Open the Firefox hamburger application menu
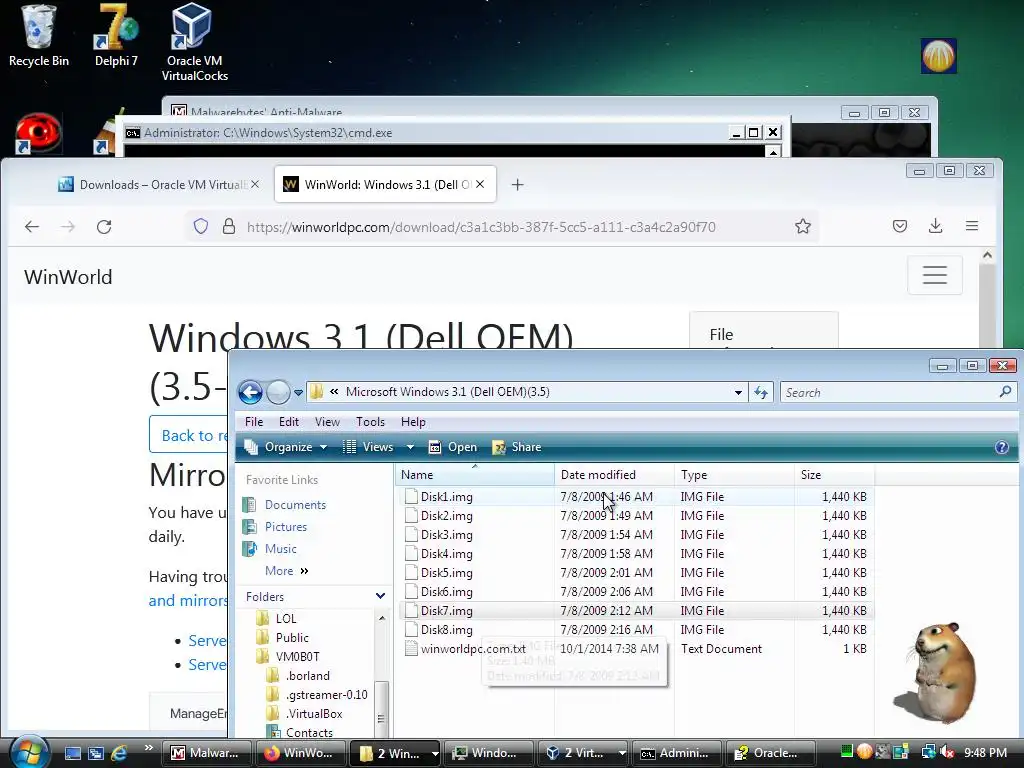1024x768 pixels. click(x=972, y=226)
